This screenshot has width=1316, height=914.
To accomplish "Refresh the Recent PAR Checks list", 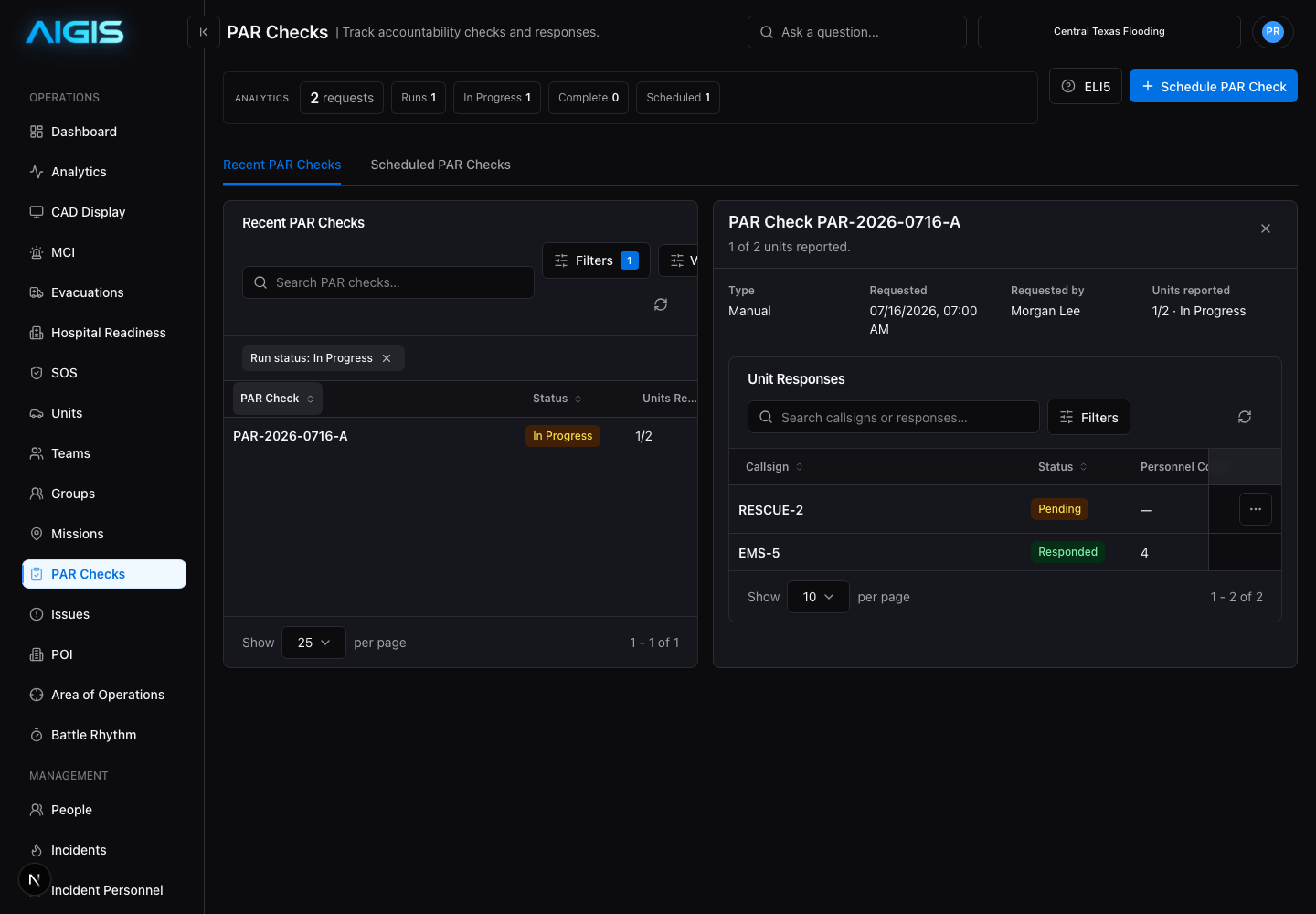I will click(x=661, y=304).
